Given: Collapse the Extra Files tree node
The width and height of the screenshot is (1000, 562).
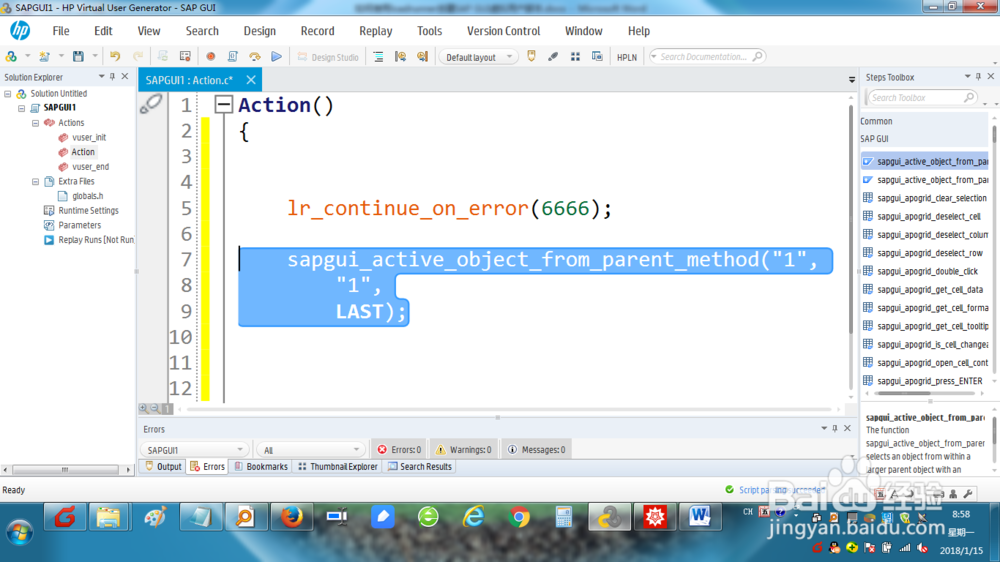Looking at the screenshot, I should click(36, 181).
